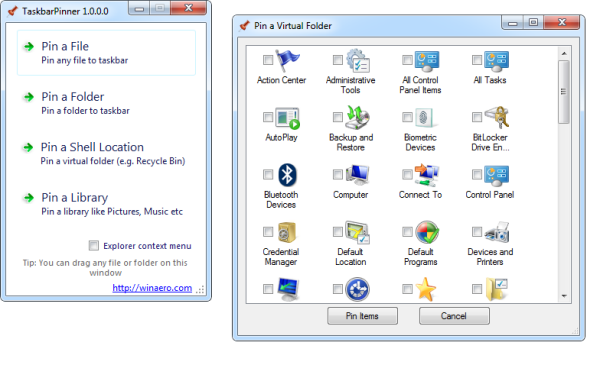This screenshot has width=600, height=365.
Task: Select the Backup and Restore icon
Action: pos(358,118)
